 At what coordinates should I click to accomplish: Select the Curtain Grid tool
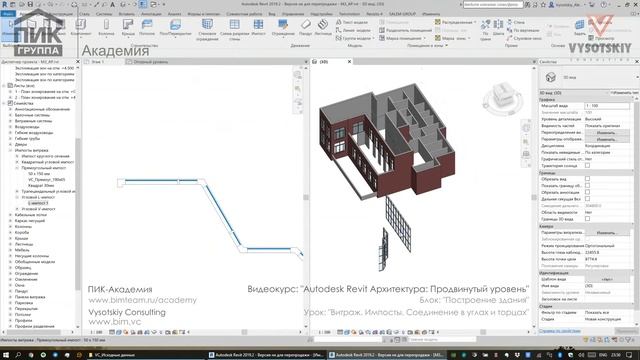coord(234,29)
